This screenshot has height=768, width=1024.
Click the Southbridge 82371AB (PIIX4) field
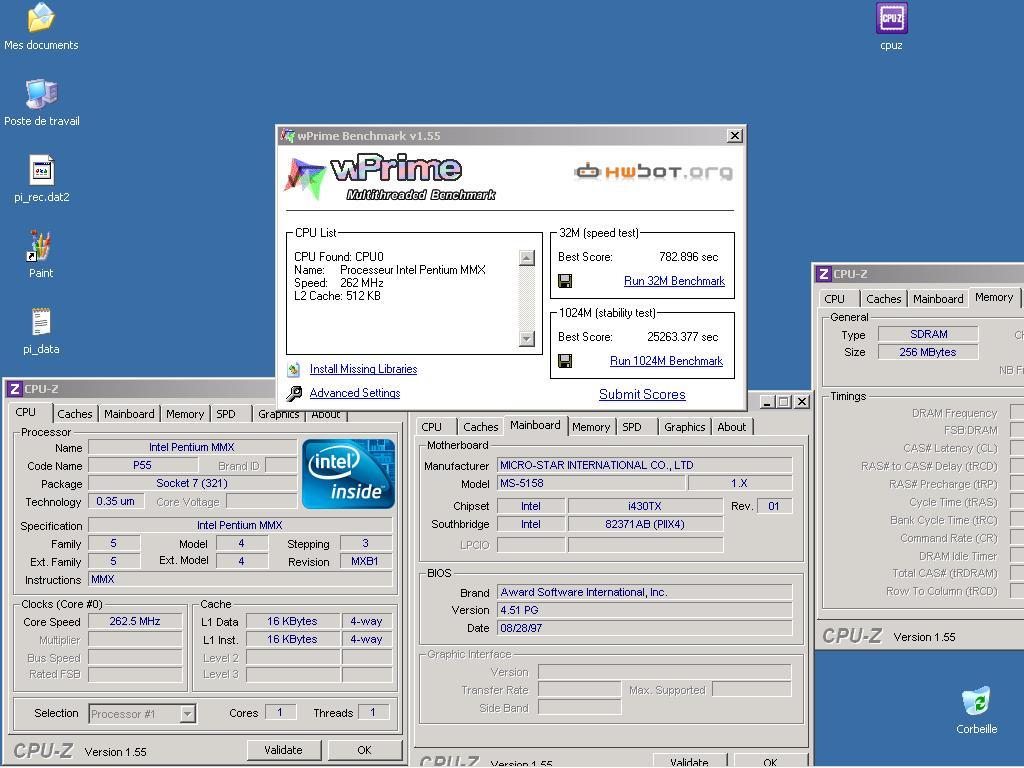pos(645,524)
